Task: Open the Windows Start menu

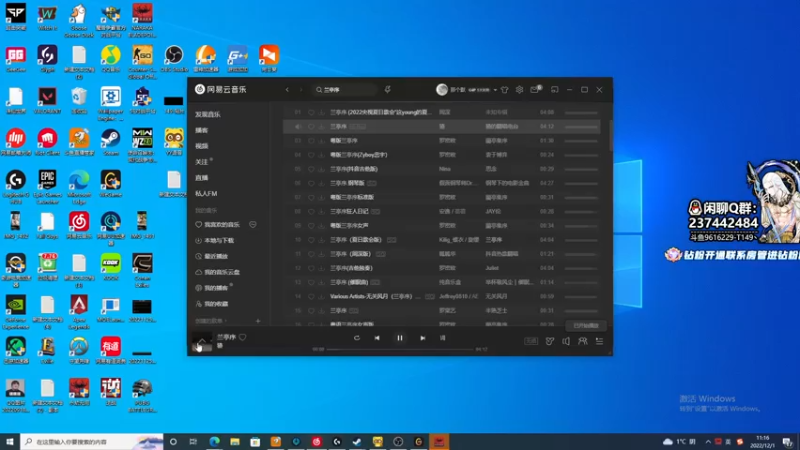Action: pos(10,441)
